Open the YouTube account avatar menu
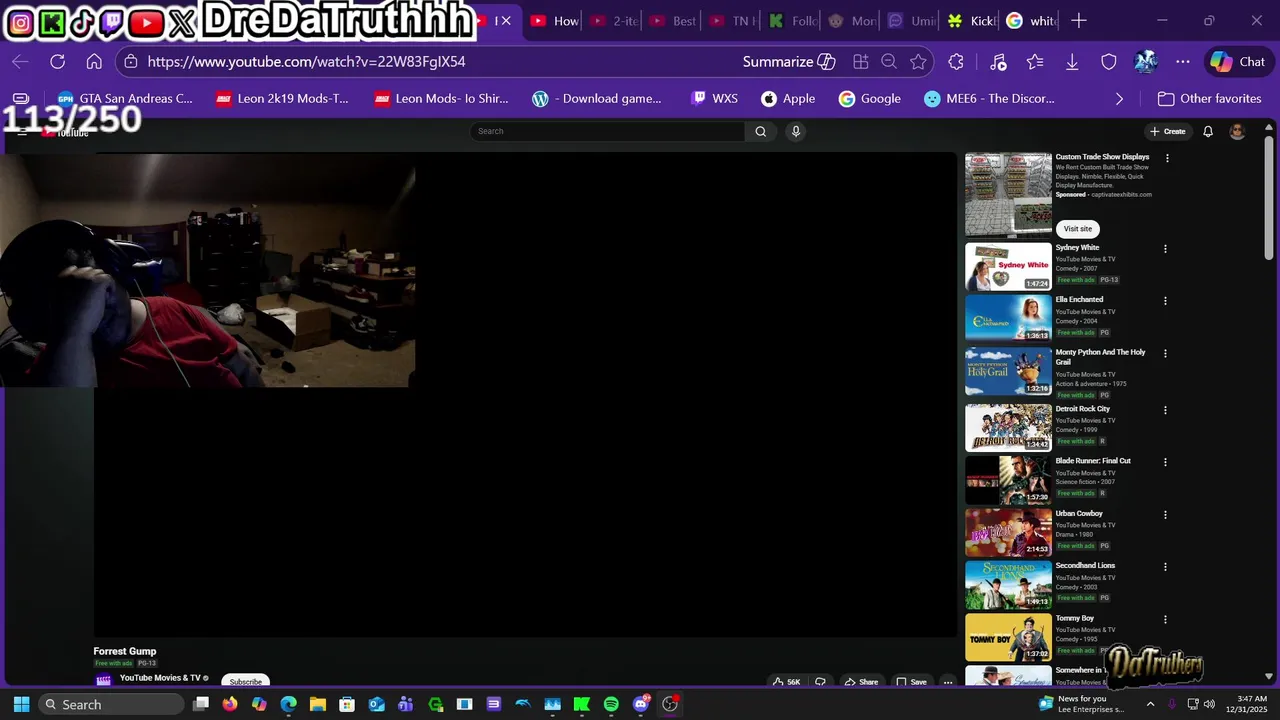Image resolution: width=1280 pixels, height=720 pixels. point(1237,131)
